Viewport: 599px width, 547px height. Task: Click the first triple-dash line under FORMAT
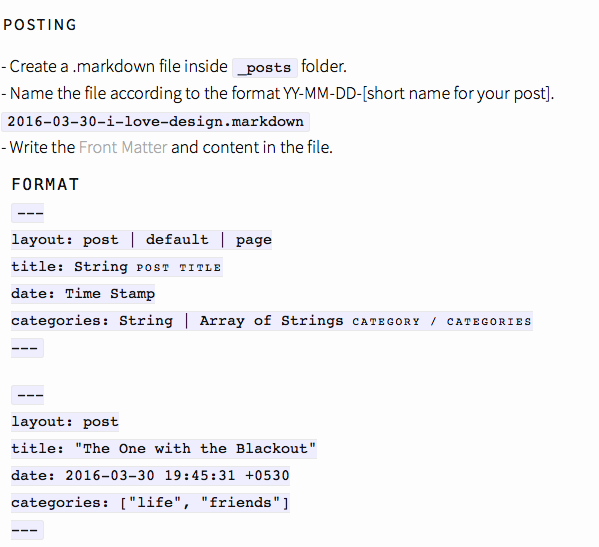28,213
